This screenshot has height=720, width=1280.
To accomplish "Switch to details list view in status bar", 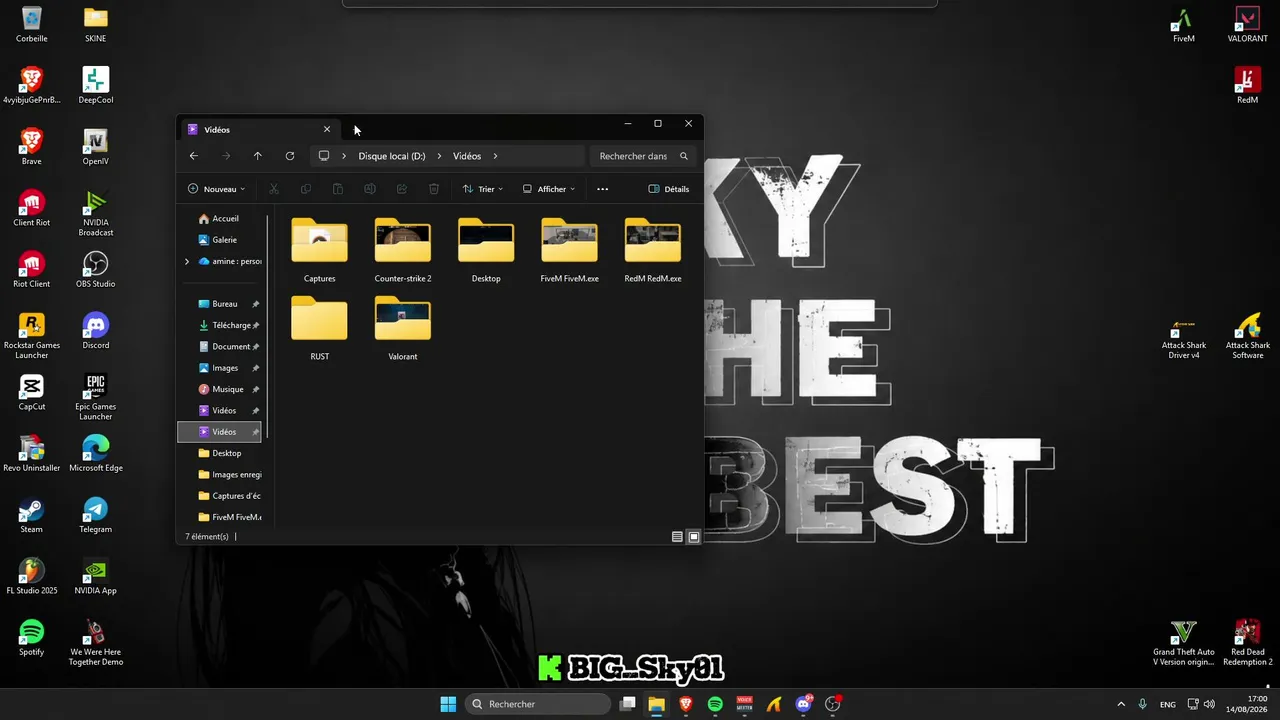I will click(x=677, y=537).
